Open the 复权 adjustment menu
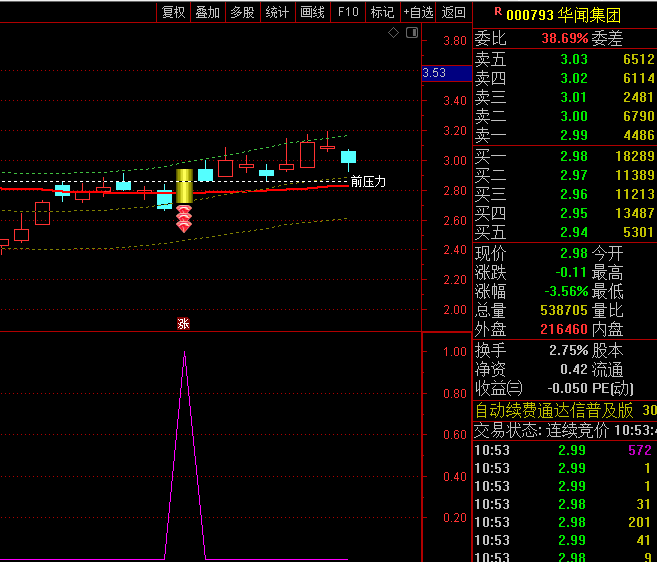Screen dimensions: 657x562 click(x=173, y=12)
